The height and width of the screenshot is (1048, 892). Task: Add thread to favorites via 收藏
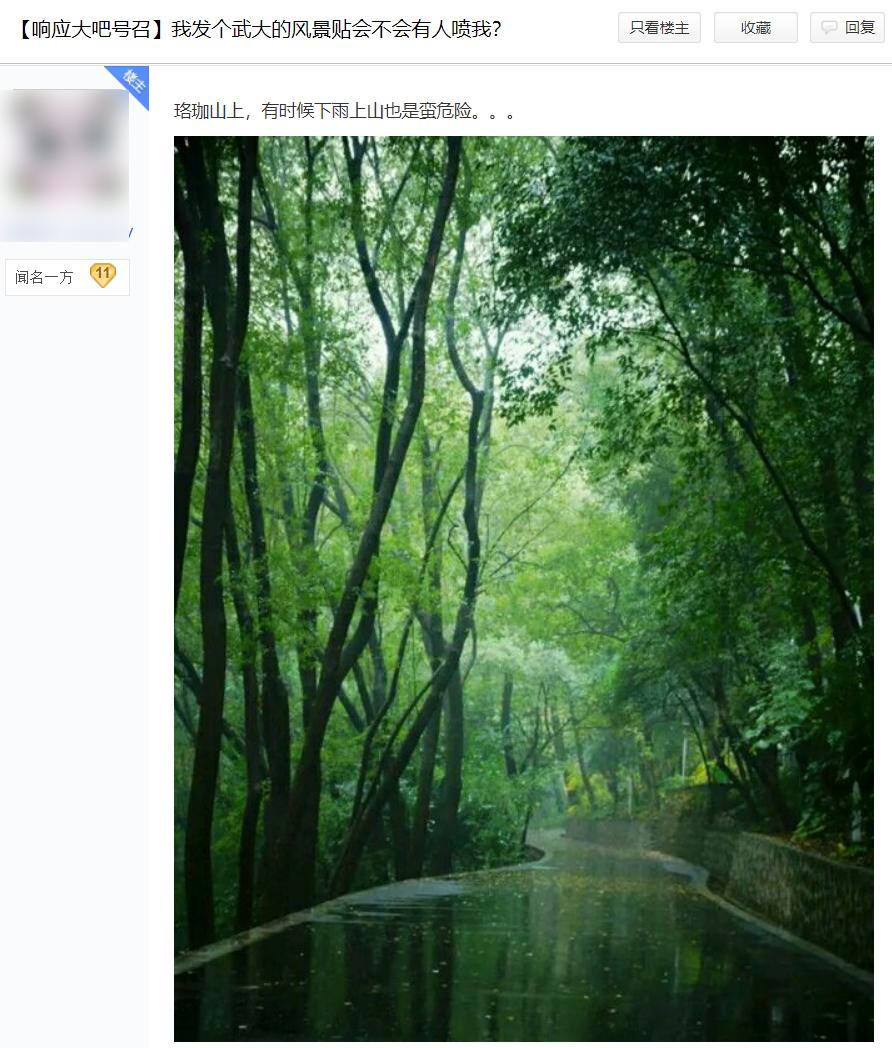pos(756,27)
